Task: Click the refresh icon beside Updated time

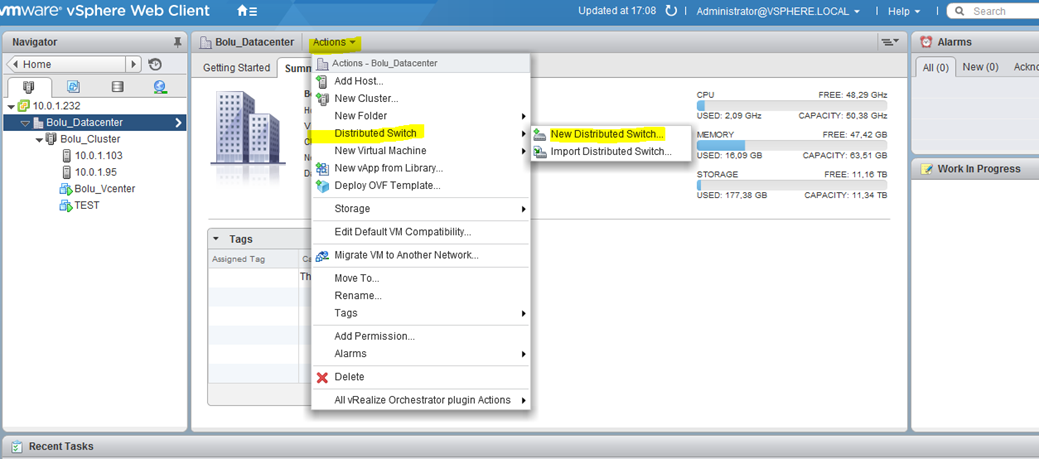Action: click(x=671, y=11)
